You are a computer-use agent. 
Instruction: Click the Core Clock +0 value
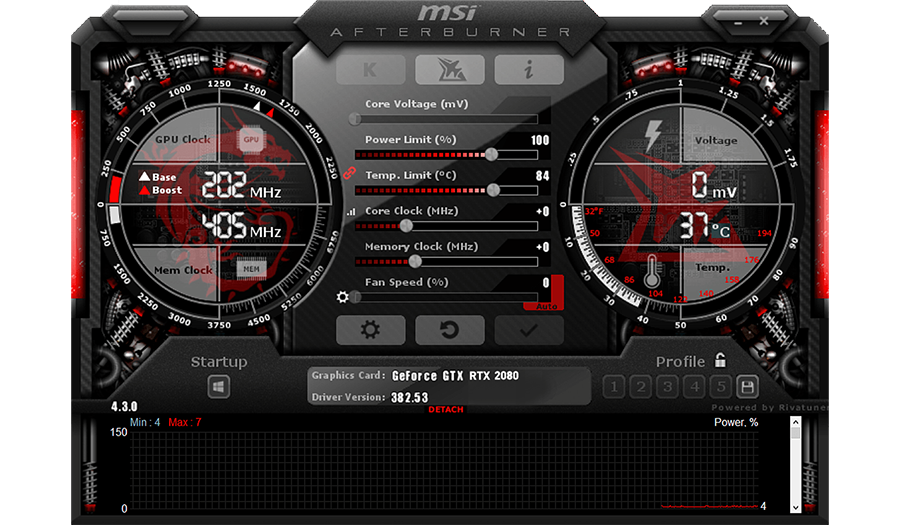tap(542, 212)
